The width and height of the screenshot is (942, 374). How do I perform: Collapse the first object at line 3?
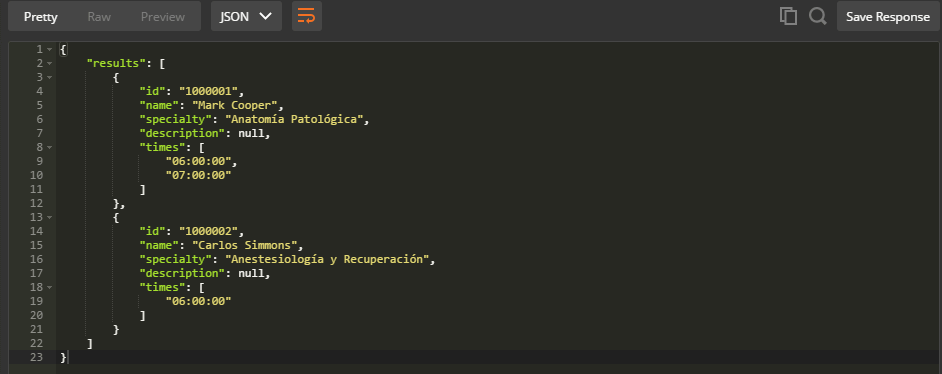(49, 77)
